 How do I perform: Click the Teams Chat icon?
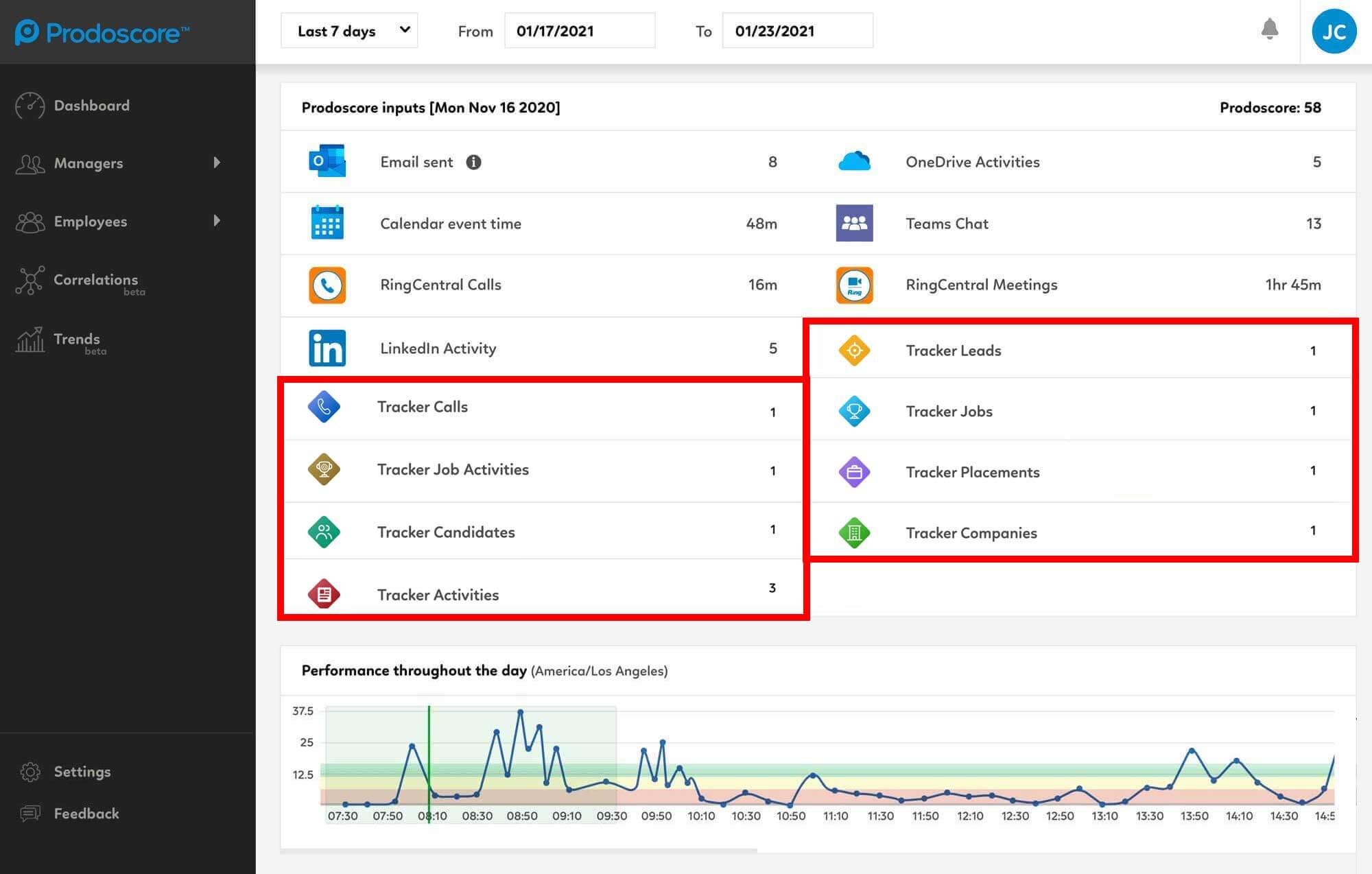pos(854,223)
